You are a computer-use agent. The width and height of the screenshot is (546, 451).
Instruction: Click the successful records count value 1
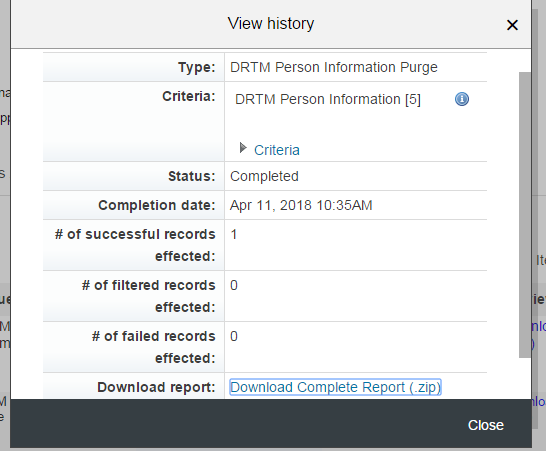point(234,234)
